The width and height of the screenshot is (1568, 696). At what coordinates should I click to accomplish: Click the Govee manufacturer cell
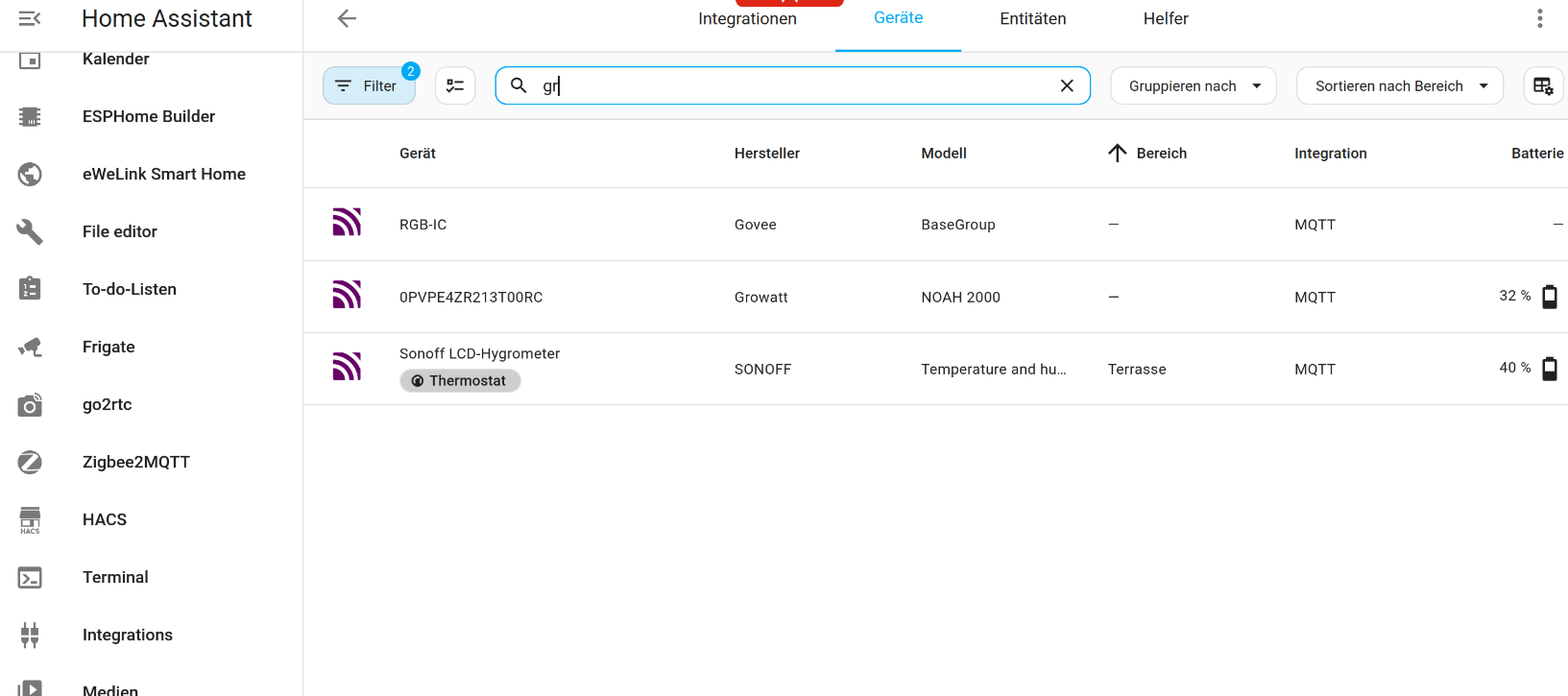756,225
